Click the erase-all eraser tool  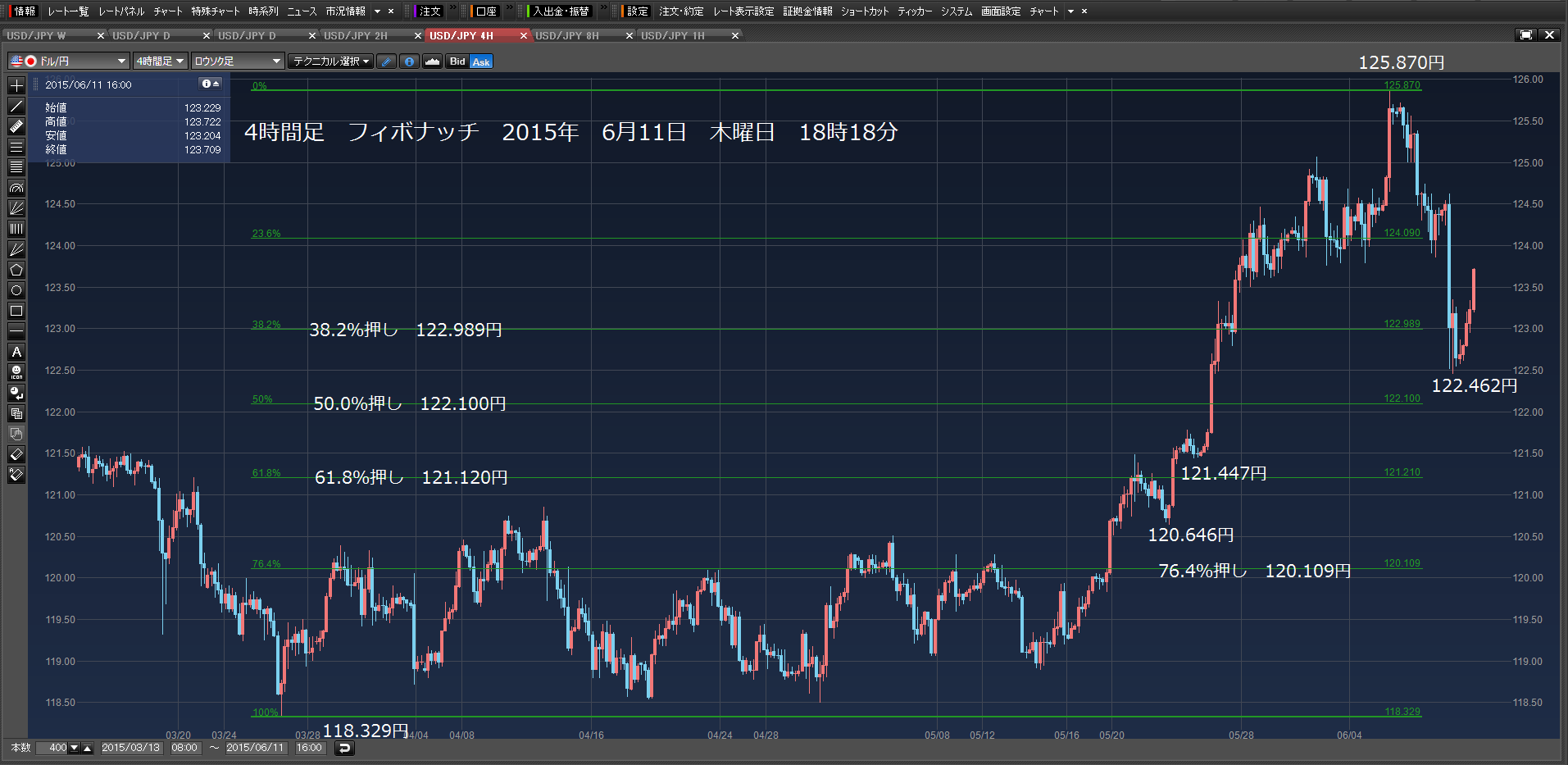16,475
